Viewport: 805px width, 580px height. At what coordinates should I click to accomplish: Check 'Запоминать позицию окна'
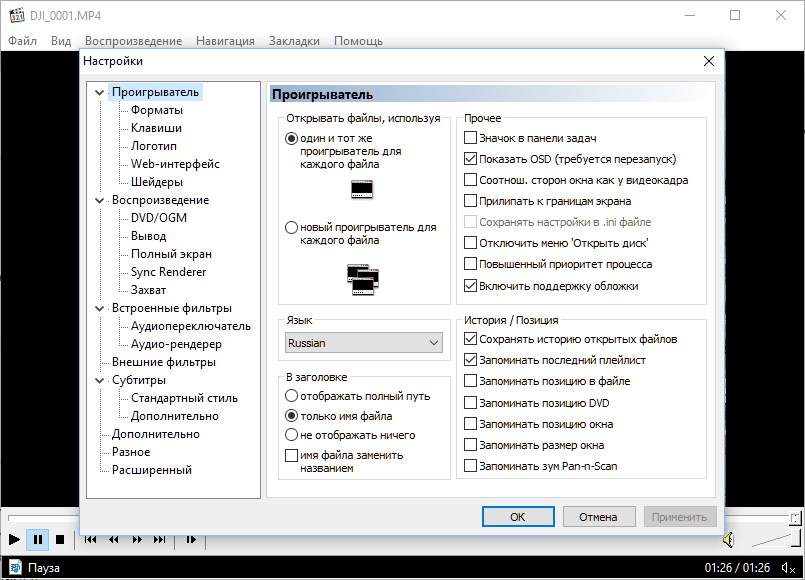click(470, 424)
